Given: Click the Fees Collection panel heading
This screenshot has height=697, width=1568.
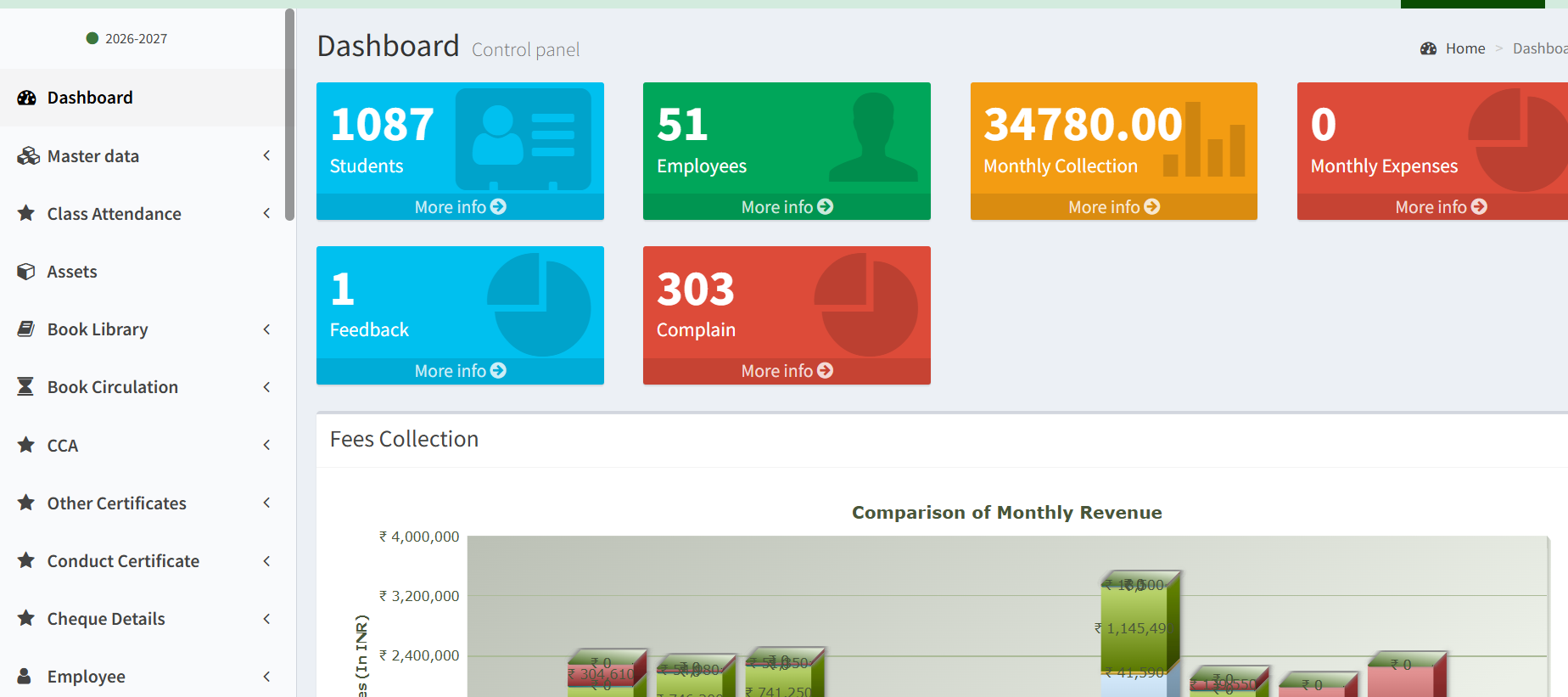Looking at the screenshot, I should (x=404, y=439).
